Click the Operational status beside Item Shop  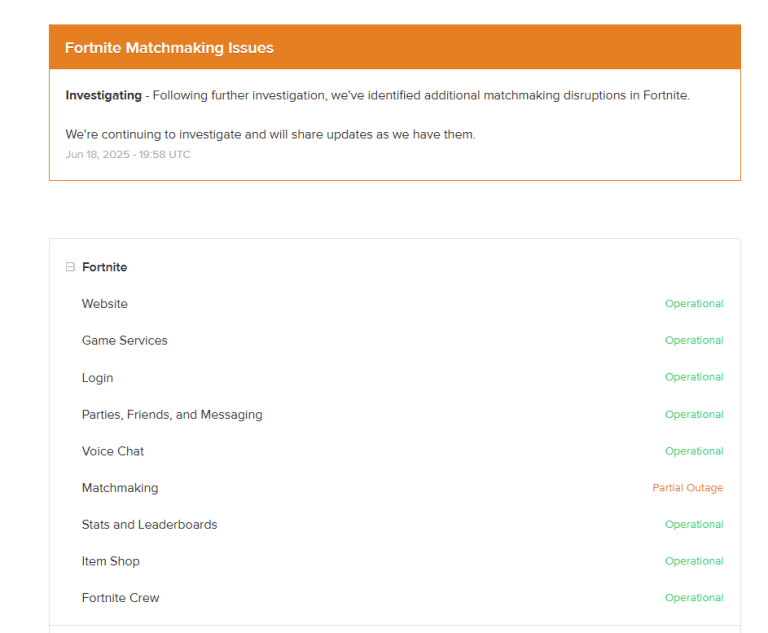pos(694,561)
